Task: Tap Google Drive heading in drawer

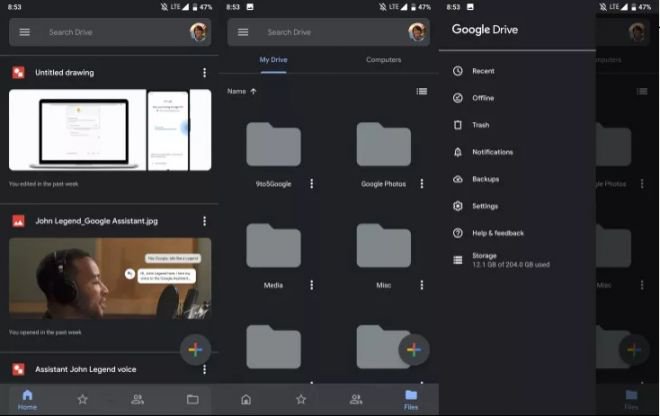Action: coord(484,29)
